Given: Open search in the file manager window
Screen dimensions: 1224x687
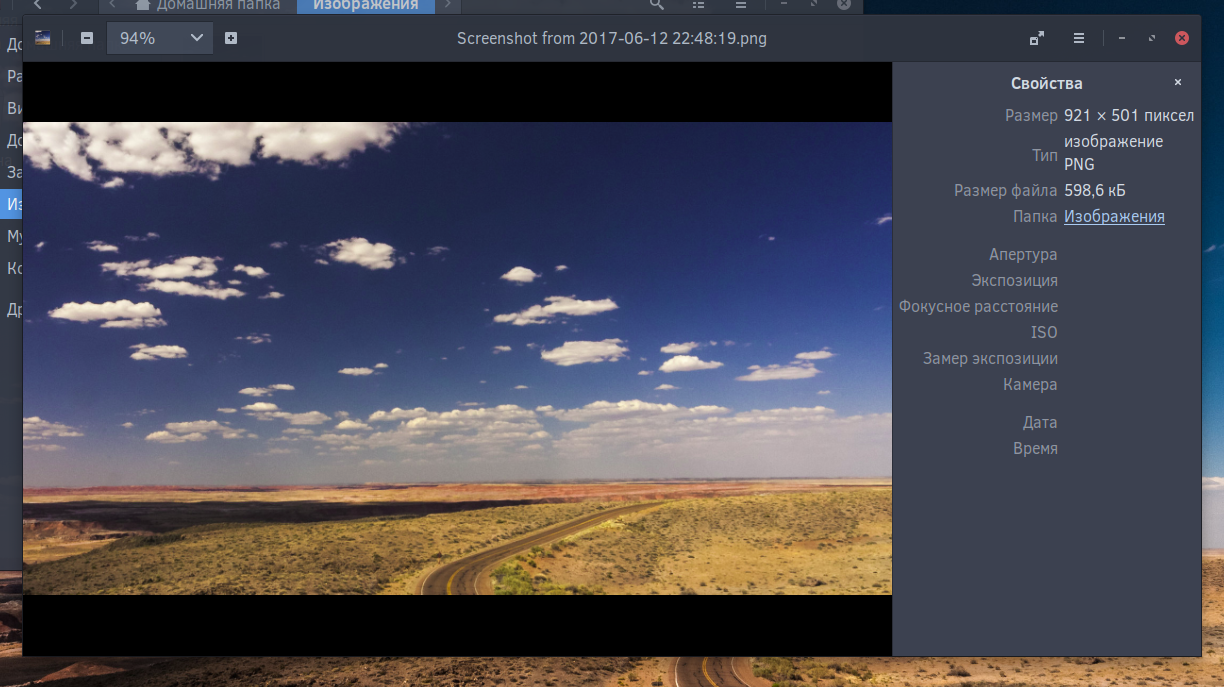Looking at the screenshot, I should (x=656, y=5).
